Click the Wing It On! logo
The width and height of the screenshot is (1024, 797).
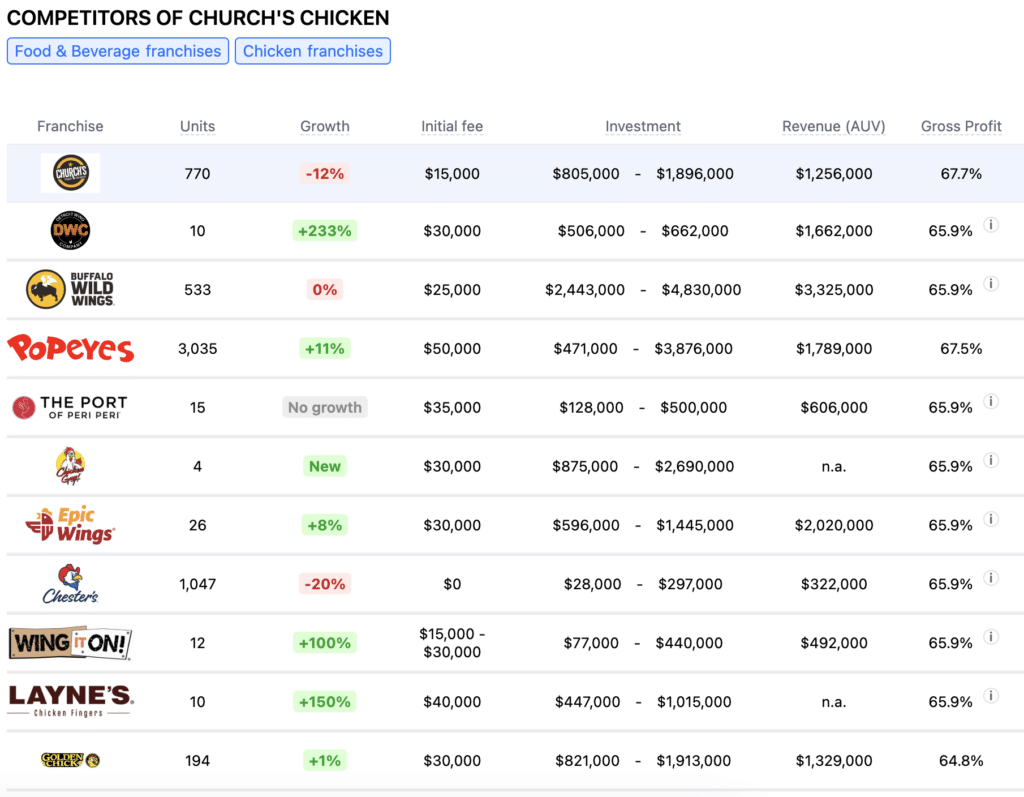coord(71,643)
